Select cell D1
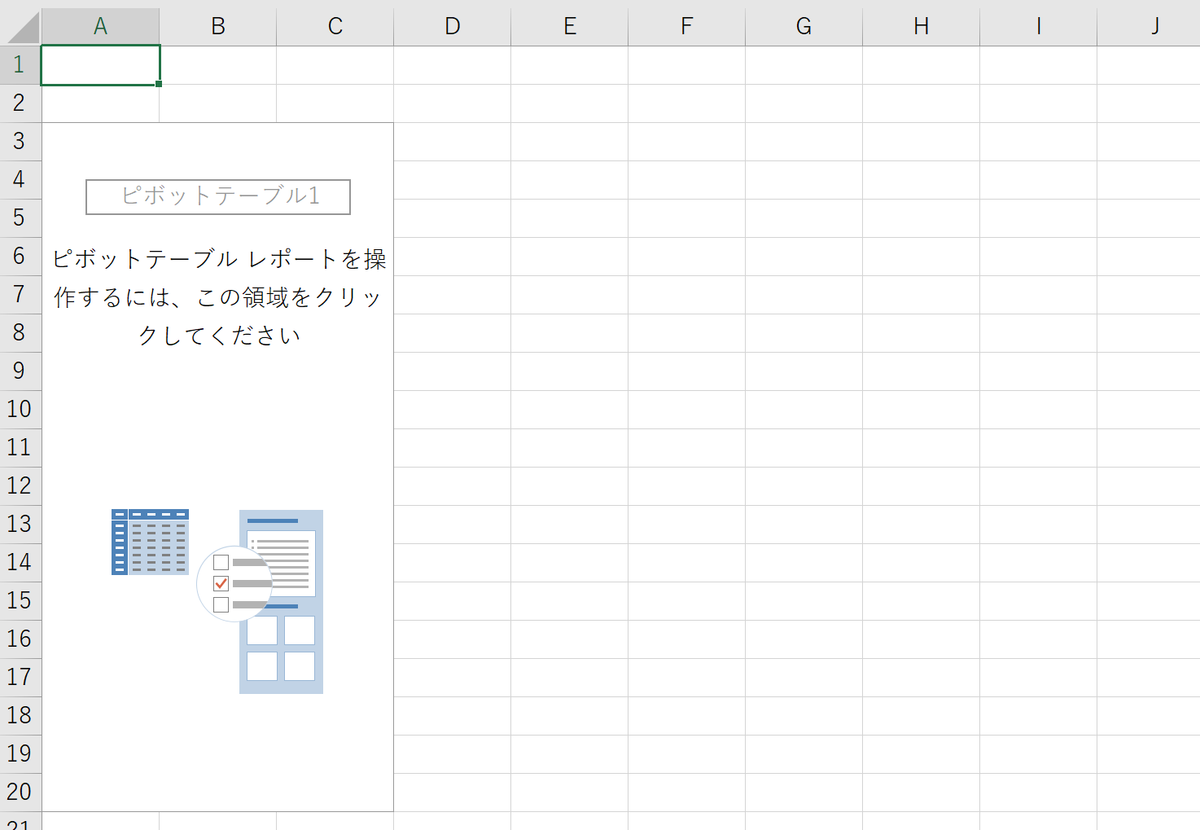 point(452,65)
